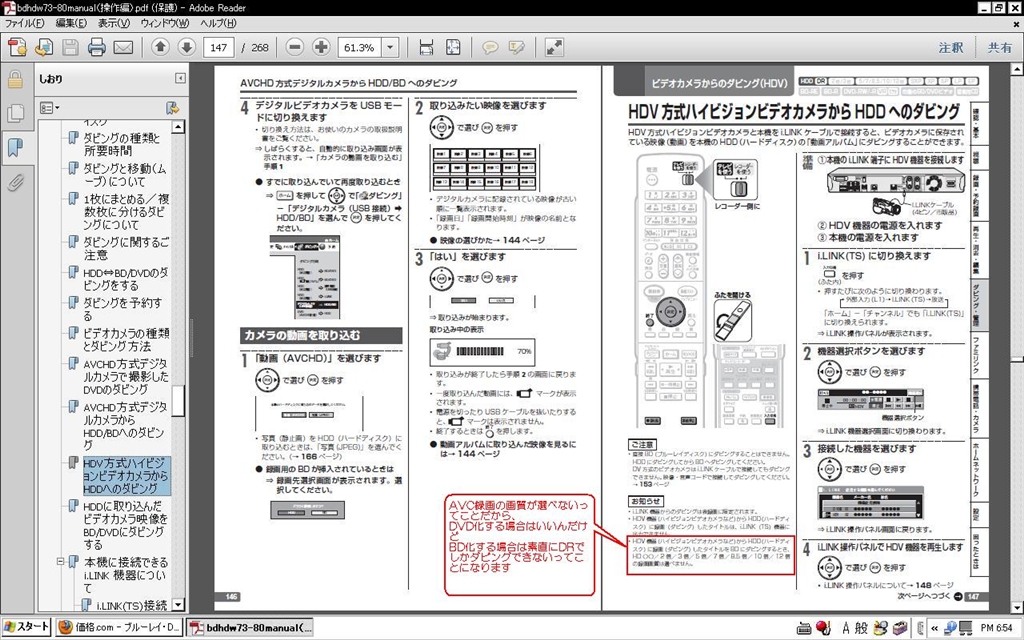Collapse the 本機に接続できるi.LINK機器について bookmark
This screenshot has width=1024, height=640.
click(x=60, y=562)
